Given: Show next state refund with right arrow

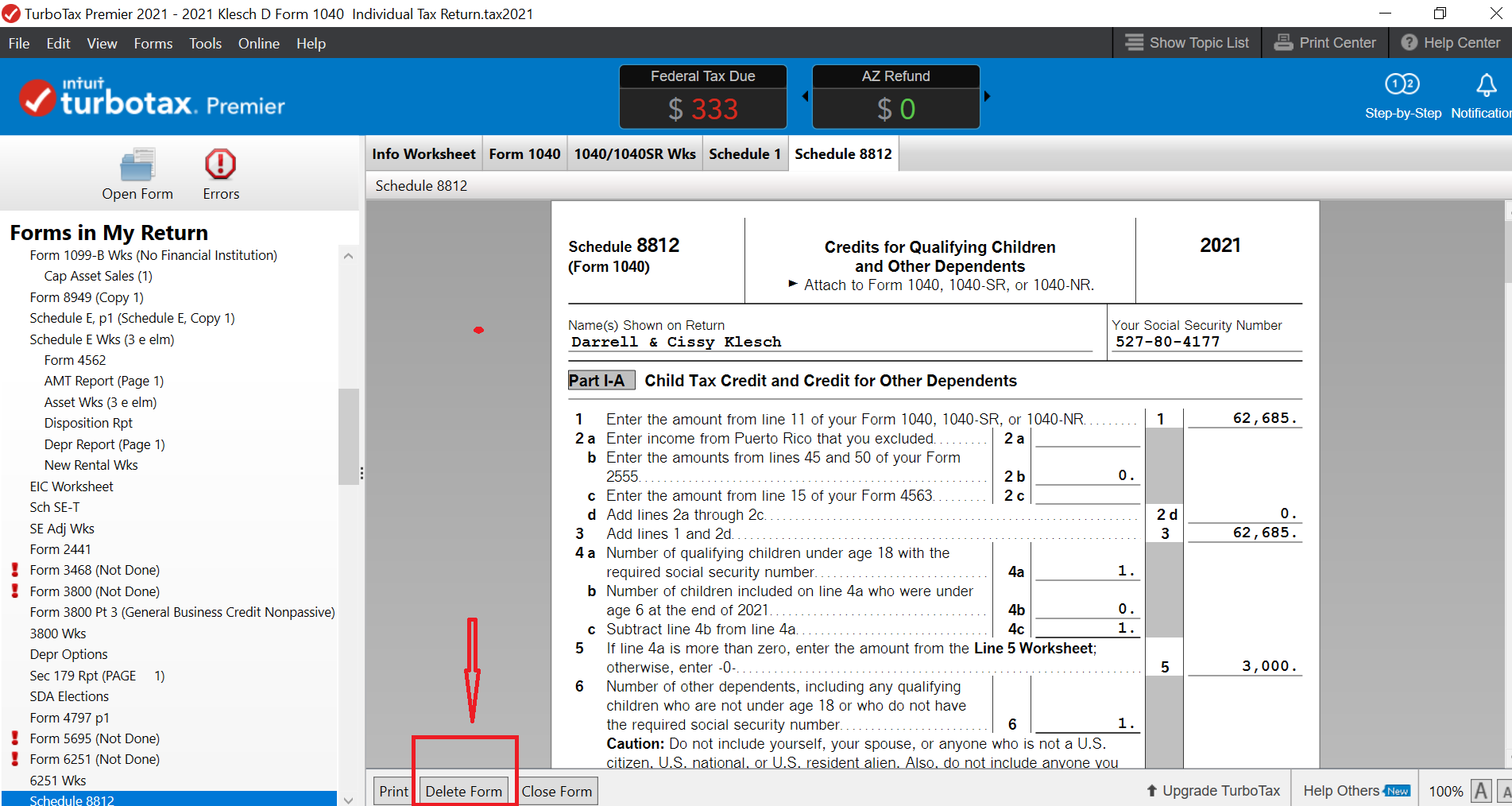Looking at the screenshot, I should pyautogui.click(x=988, y=96).
